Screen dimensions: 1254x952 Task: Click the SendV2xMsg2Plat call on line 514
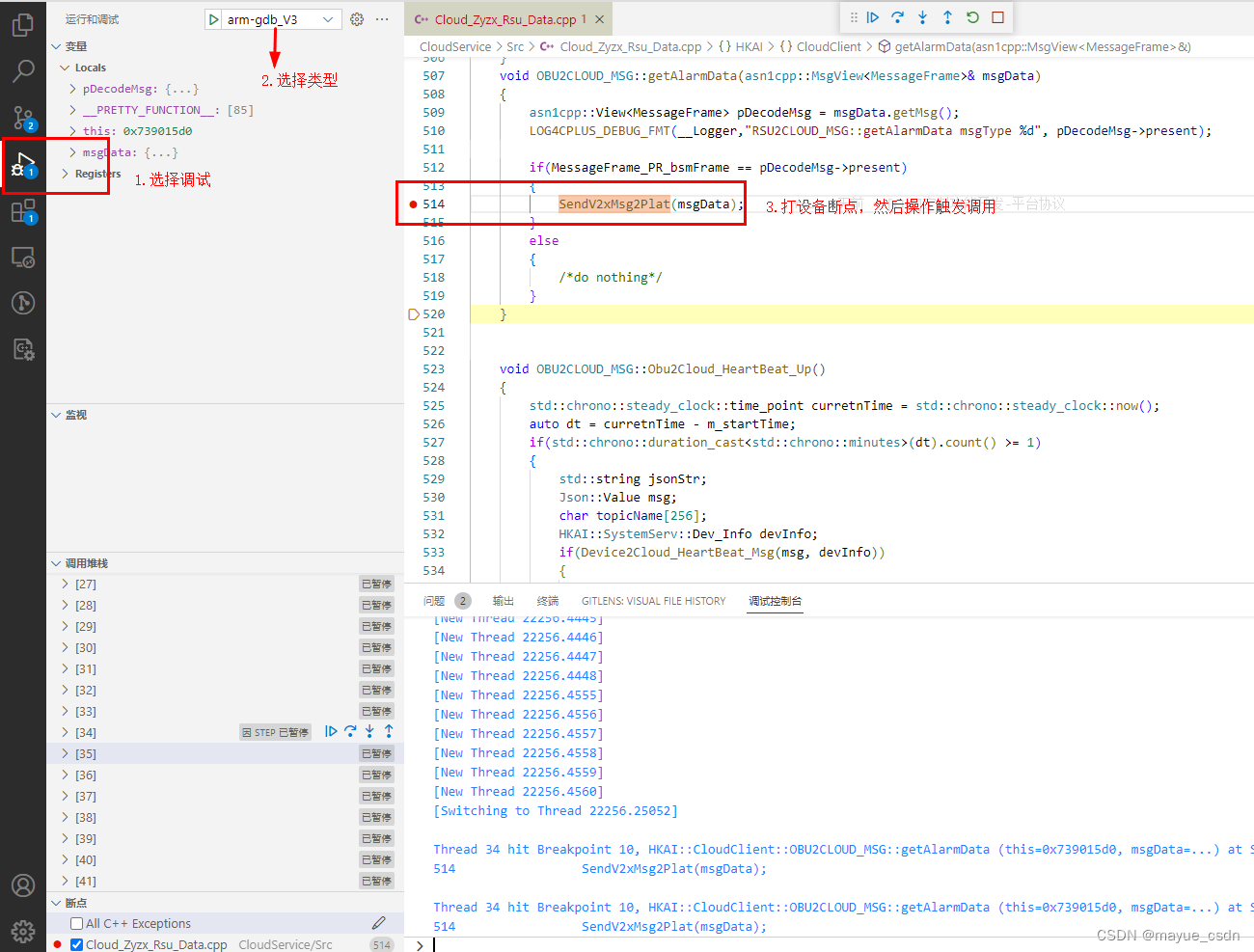(x=614, y=204)
